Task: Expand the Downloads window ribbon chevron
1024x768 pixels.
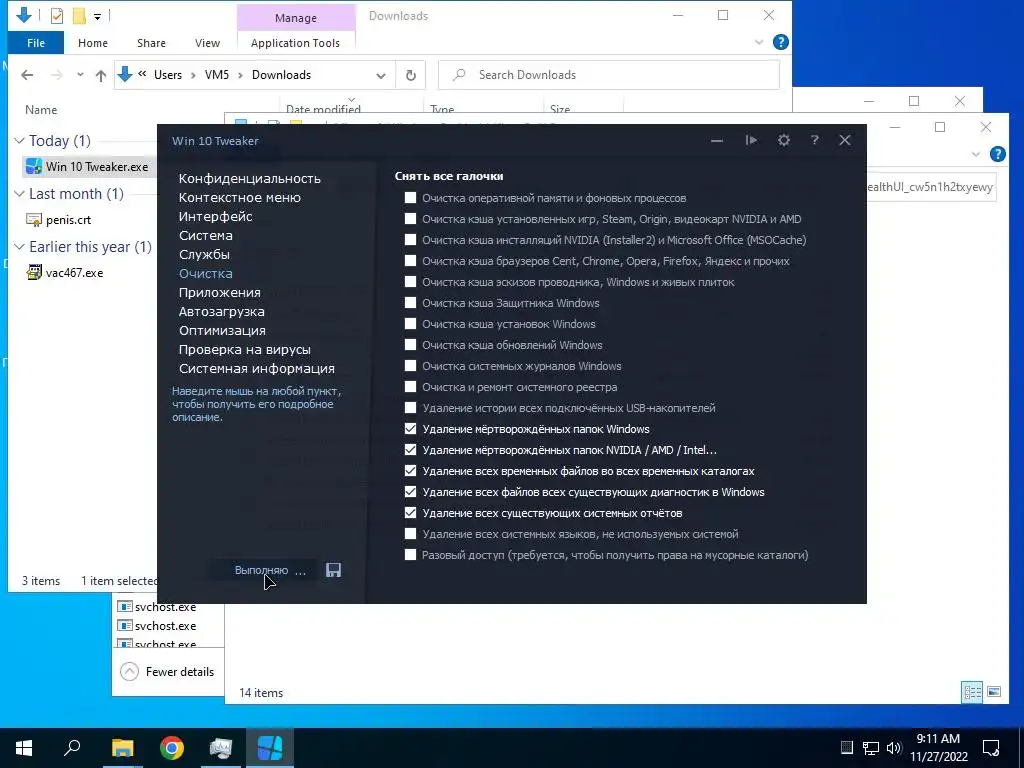Action: coord(759,42)
